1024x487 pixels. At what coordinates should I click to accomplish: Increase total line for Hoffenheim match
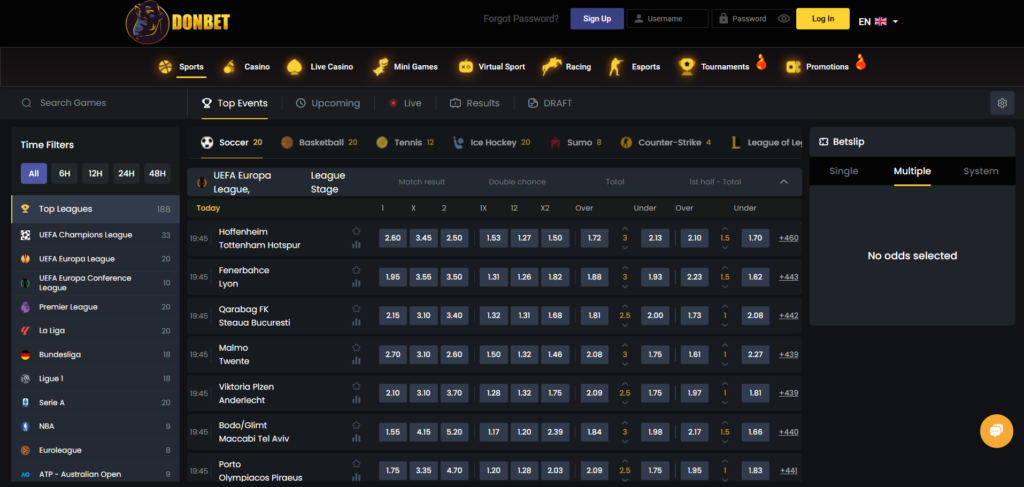(624, 229)
